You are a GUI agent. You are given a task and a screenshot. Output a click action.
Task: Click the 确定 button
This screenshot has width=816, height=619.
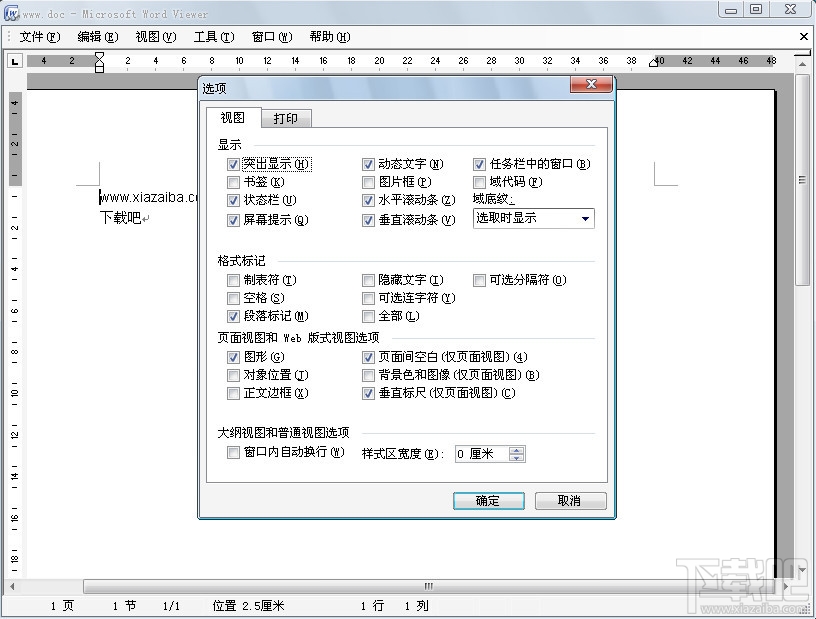488,500
